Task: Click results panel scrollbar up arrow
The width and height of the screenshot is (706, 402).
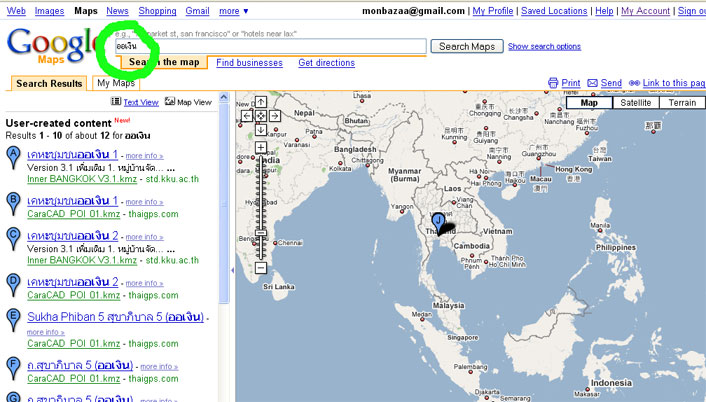Action: point(224,97)
